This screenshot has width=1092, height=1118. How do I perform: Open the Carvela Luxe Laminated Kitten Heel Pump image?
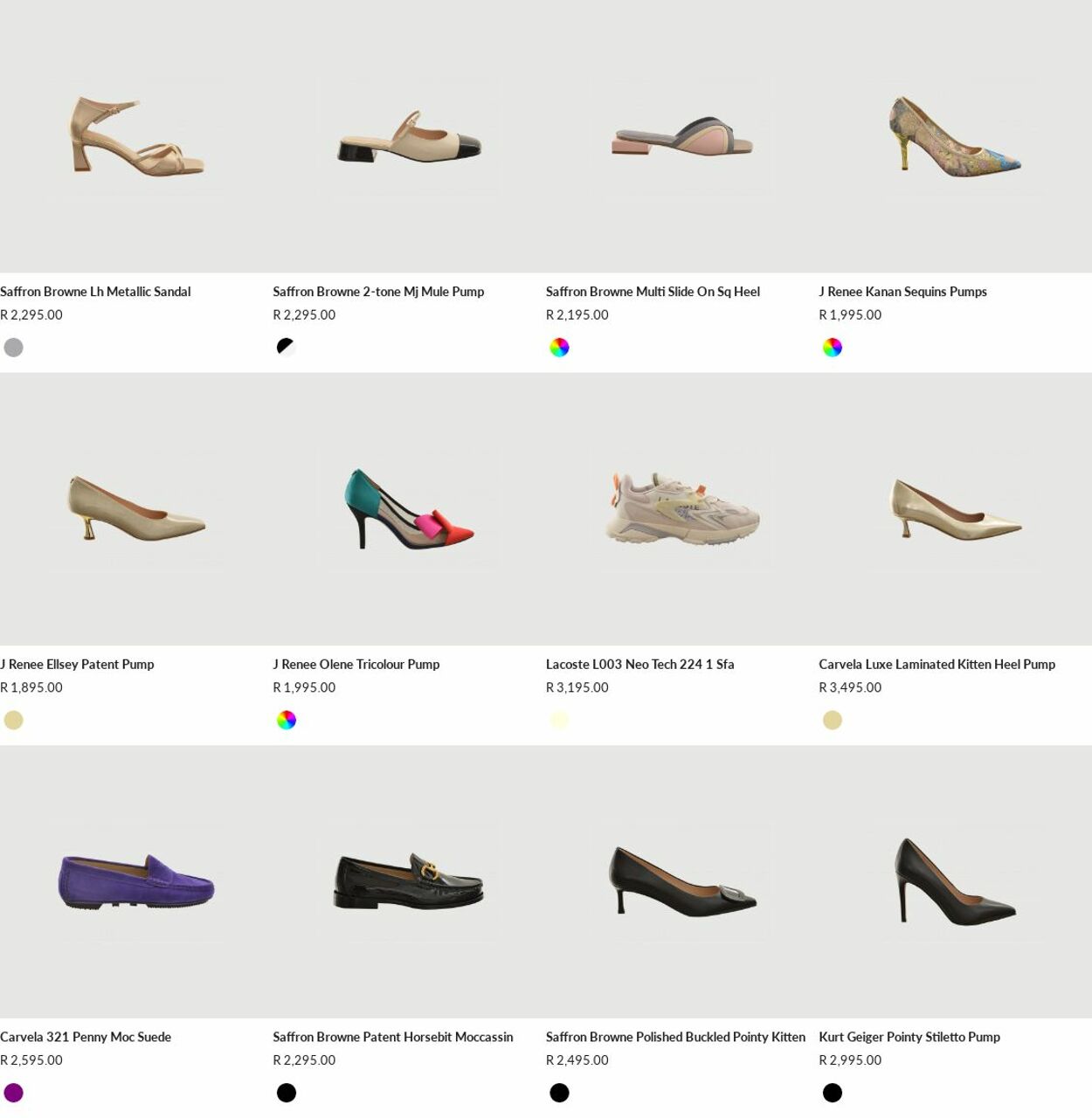pyautogui.click(x=955, y=509)
